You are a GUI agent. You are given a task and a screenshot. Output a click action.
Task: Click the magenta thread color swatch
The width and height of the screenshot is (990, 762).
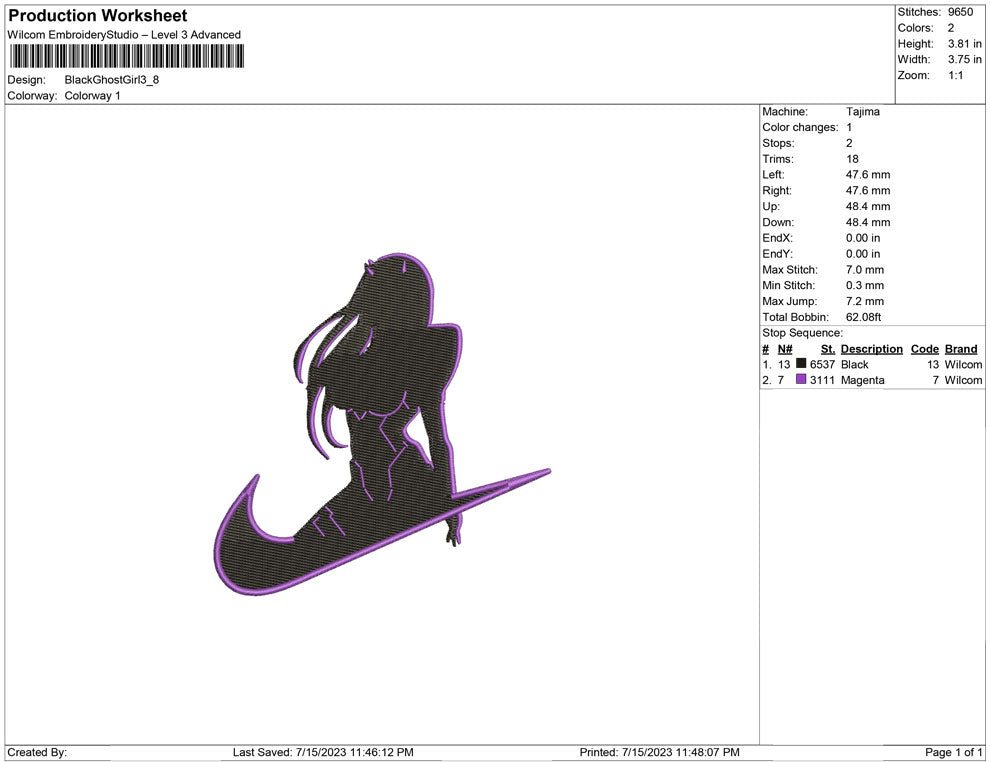pyautogui.click(x=801, y=379)
